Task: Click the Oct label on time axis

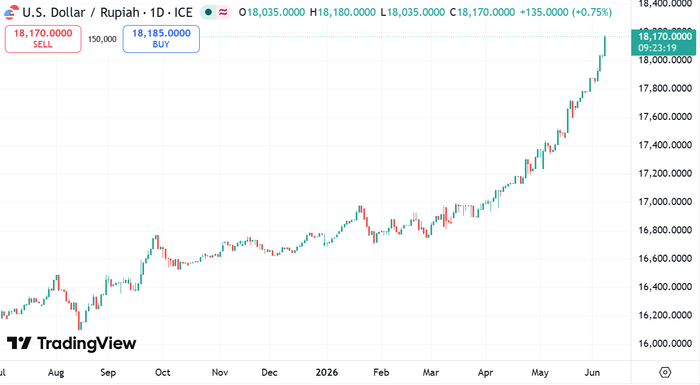Action: coord(162,372)
